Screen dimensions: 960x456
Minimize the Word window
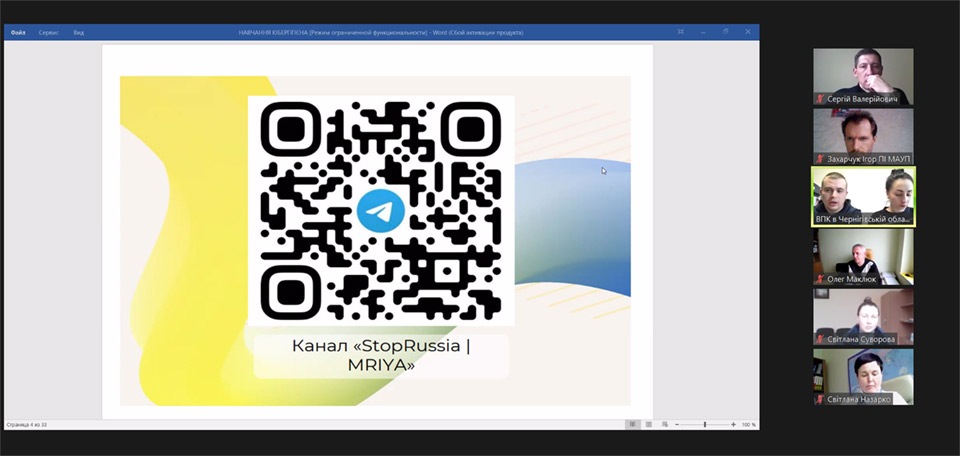click(703, 32)
